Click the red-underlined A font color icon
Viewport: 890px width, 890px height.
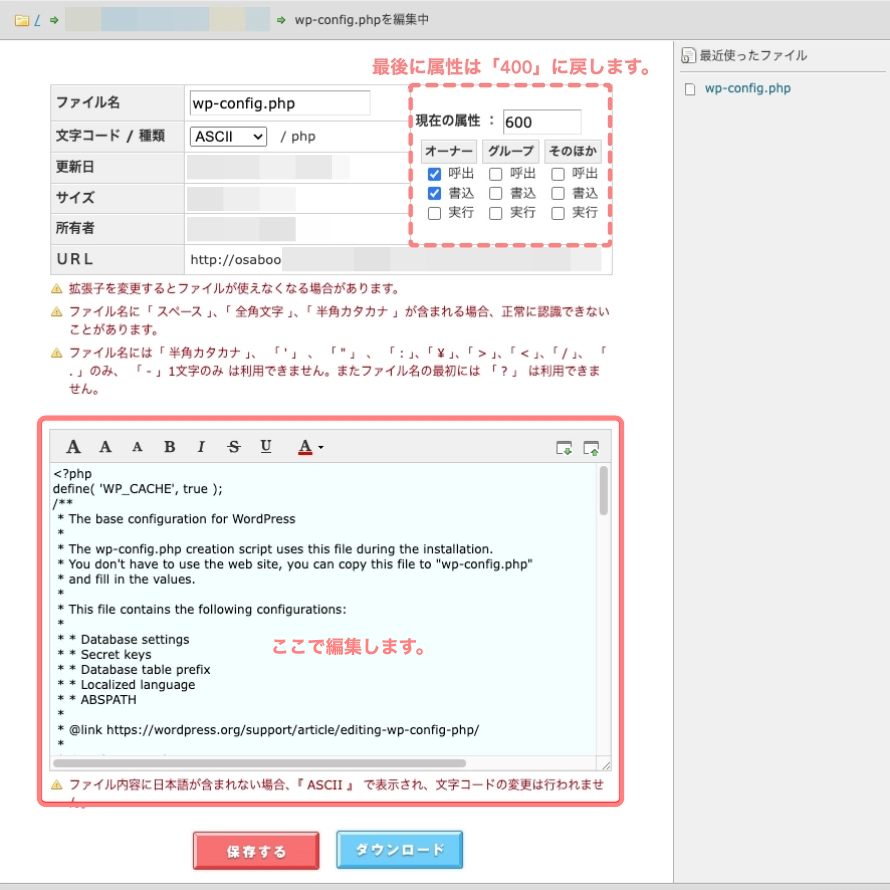coord(305,447)
